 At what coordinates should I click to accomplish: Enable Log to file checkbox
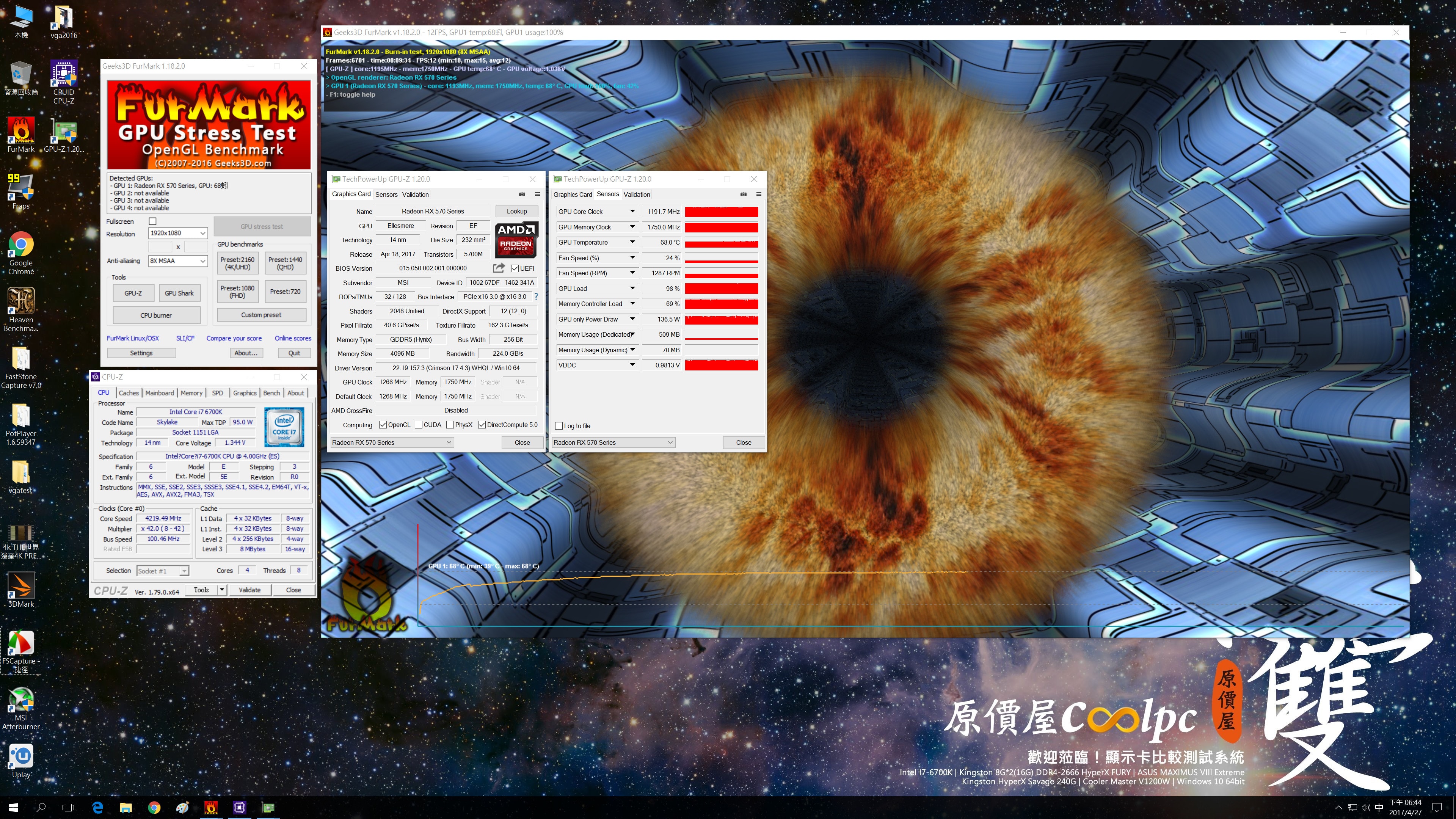[559, 425]
